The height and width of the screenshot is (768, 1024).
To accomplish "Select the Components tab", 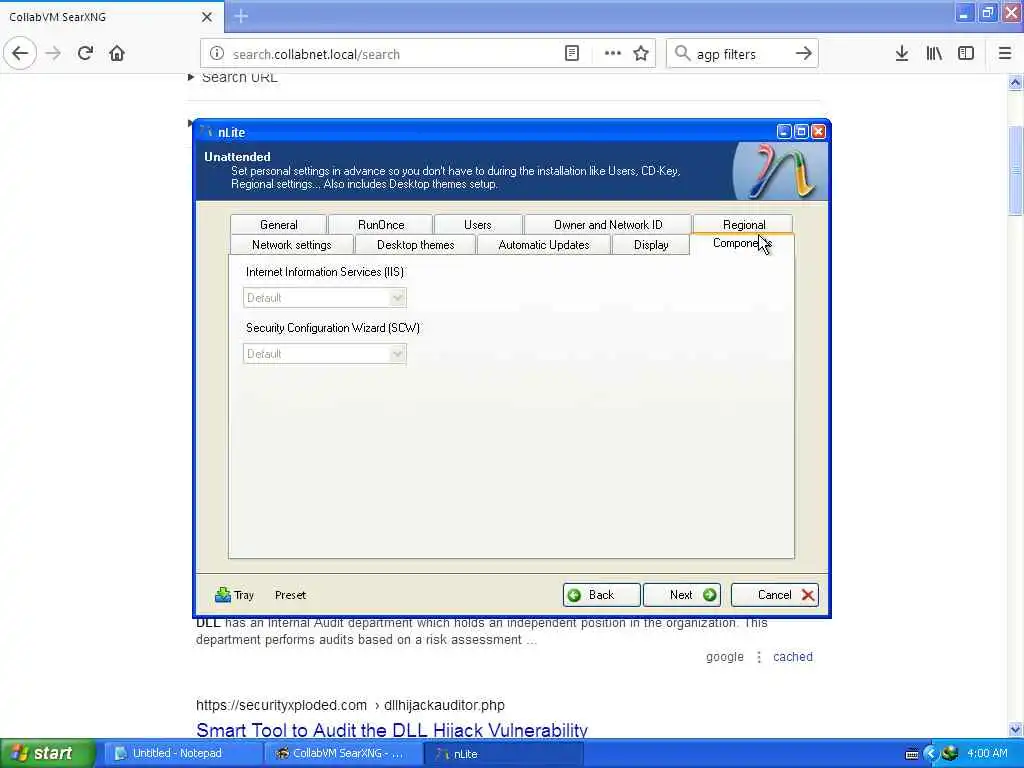I will click(x=742, y=244).
